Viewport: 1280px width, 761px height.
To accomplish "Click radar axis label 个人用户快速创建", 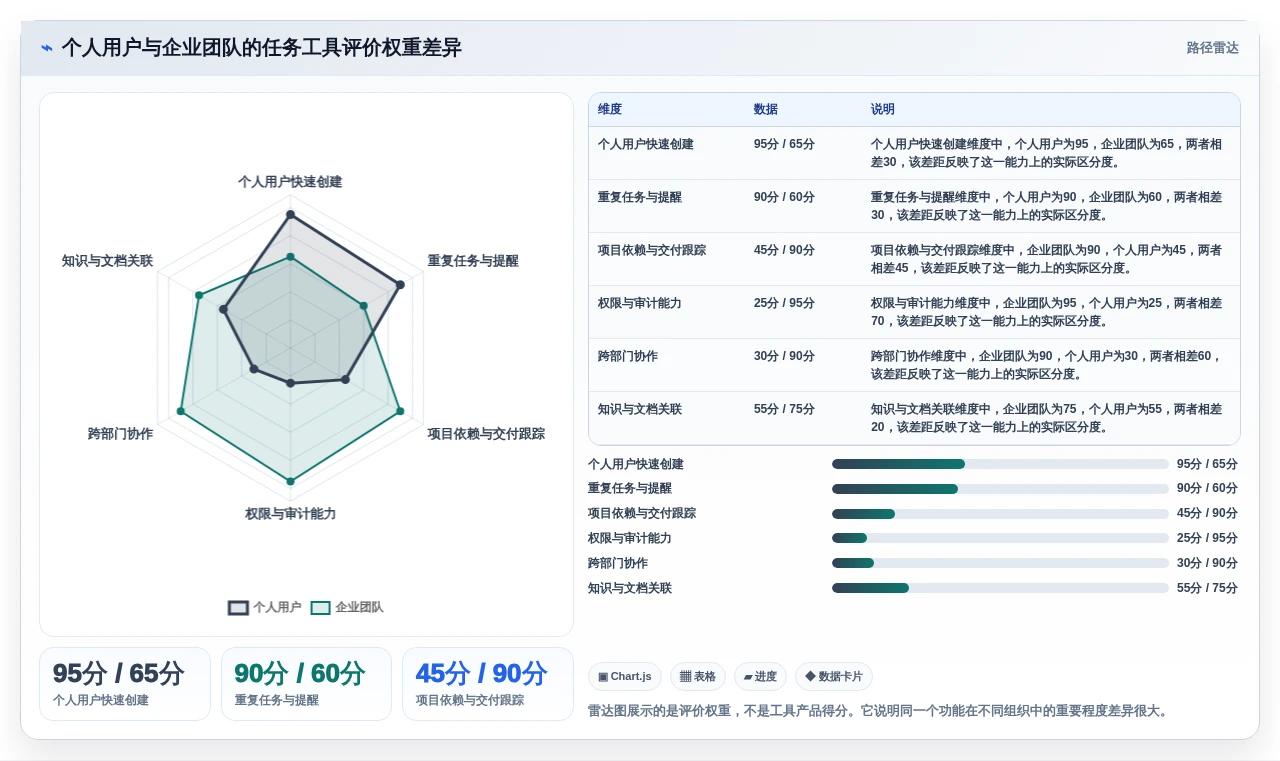I will click(290, 182).
